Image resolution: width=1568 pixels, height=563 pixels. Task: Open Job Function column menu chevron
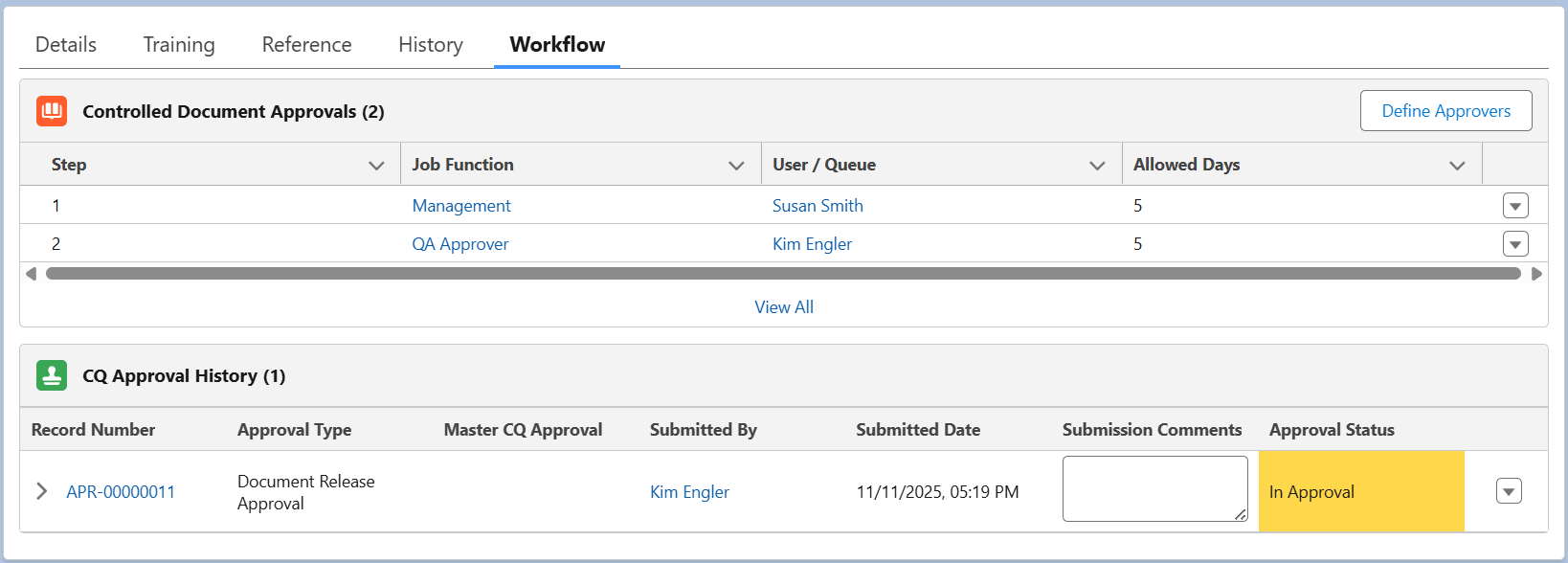point(736,166)
